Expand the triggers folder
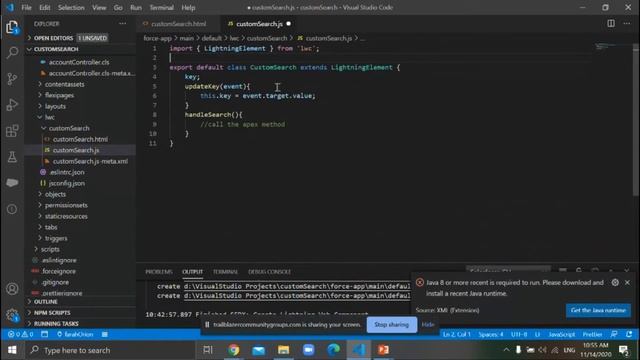640x360 pixels. coord(56,238)
